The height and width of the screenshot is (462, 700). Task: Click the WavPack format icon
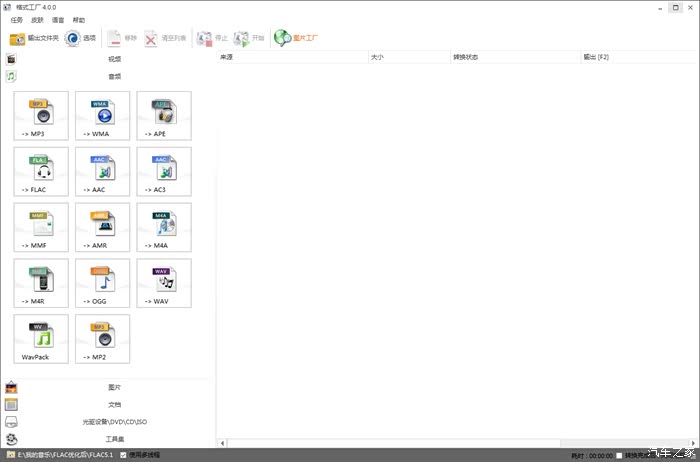[41, 339]
